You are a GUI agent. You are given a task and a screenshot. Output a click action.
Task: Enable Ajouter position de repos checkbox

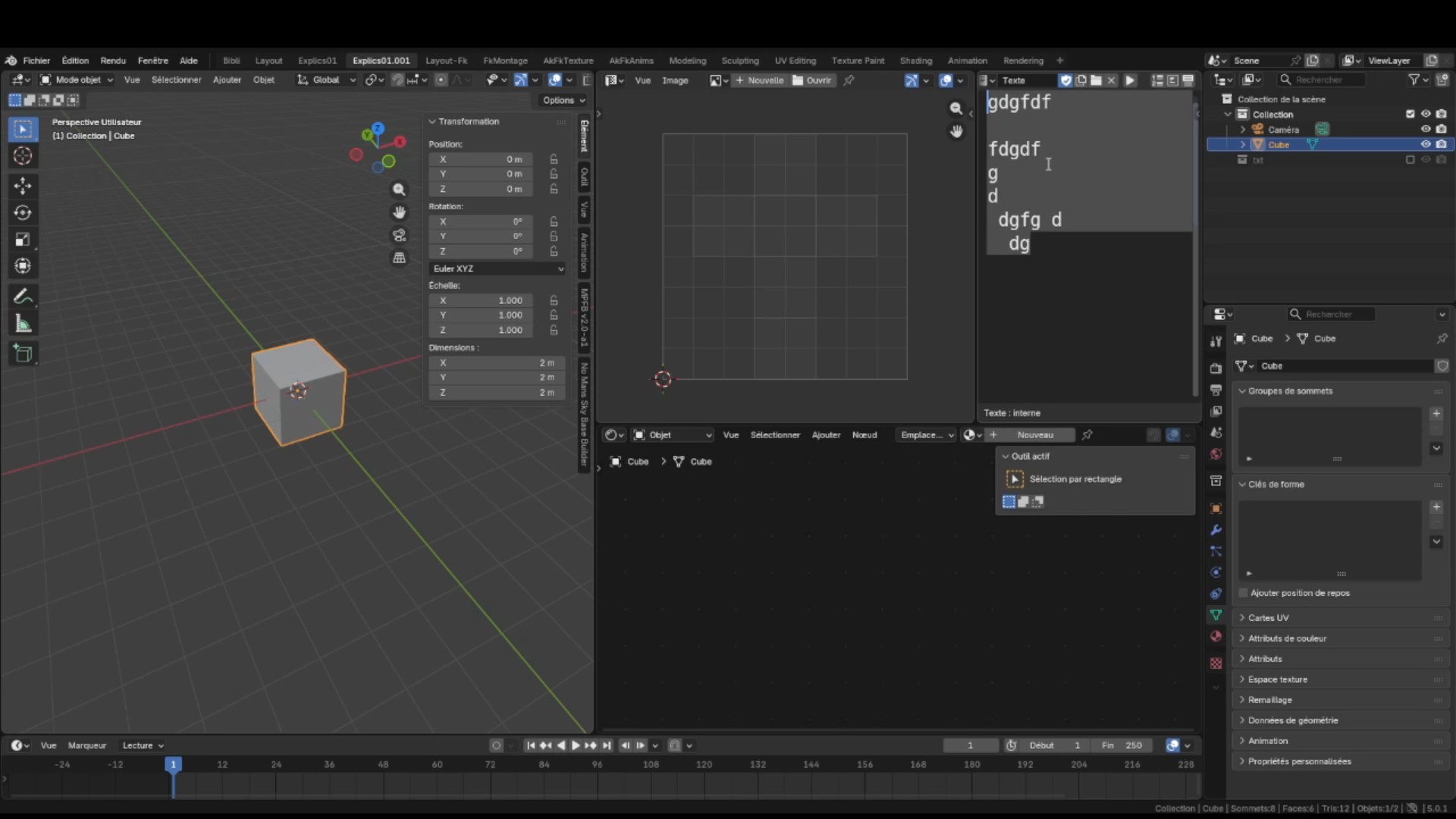(x=1243, y=593)
